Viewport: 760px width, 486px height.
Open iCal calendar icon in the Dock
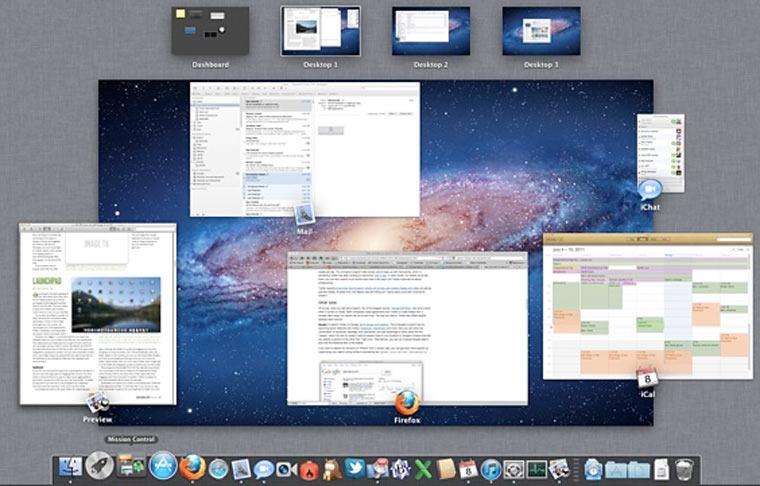[x=469, y=469]
